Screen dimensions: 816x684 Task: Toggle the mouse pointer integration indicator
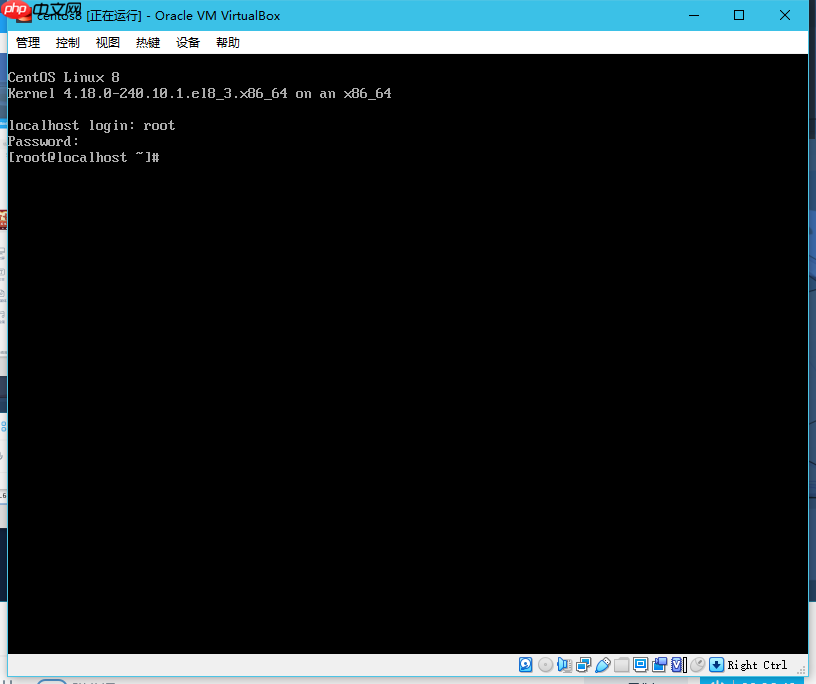pyautogui.click(x=697, y=664)
